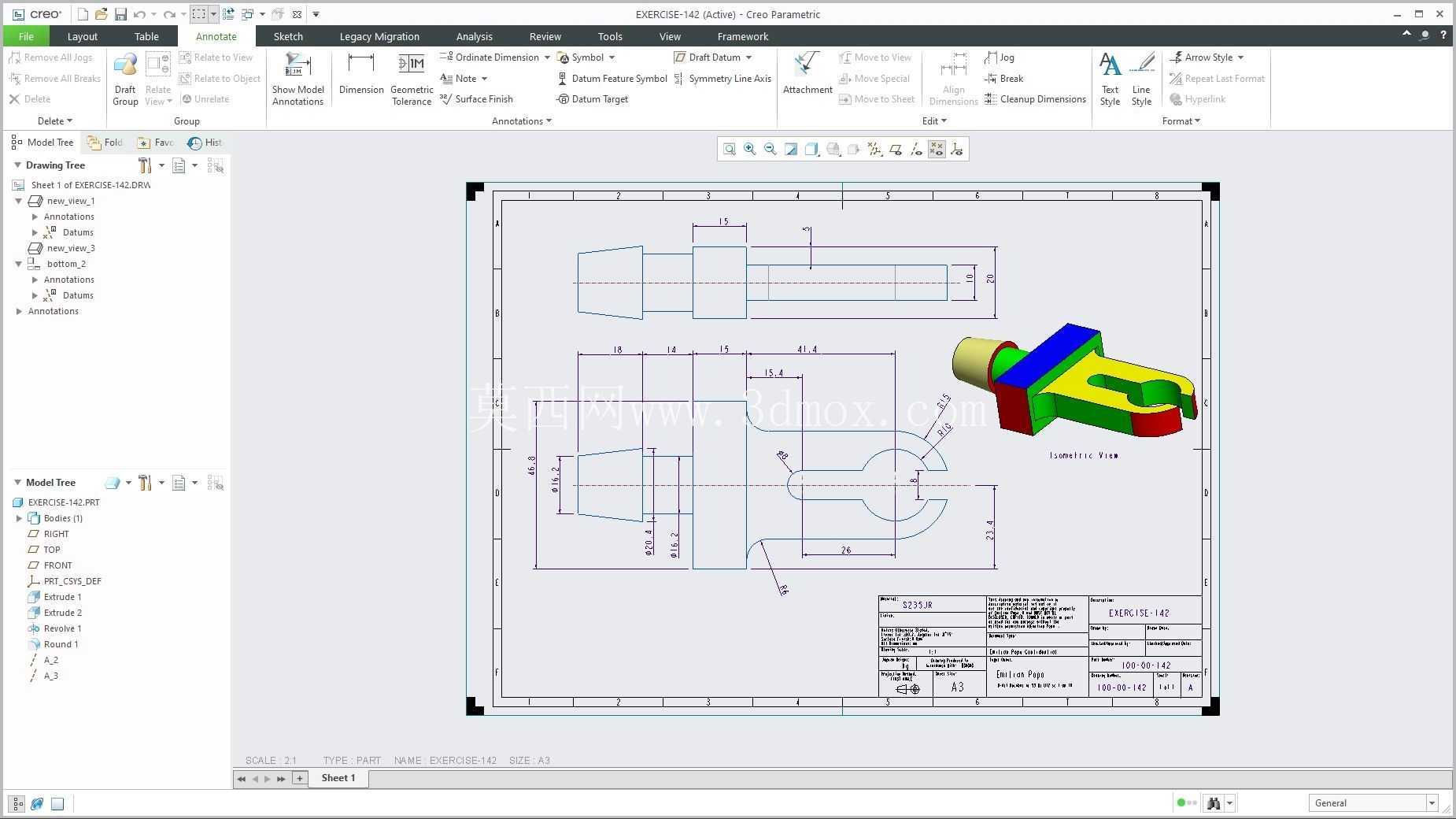This screenshot has height=819, width=1456.
Task: Click the Jog tool
Action: pyautogui.click(x=1000, y=57)
